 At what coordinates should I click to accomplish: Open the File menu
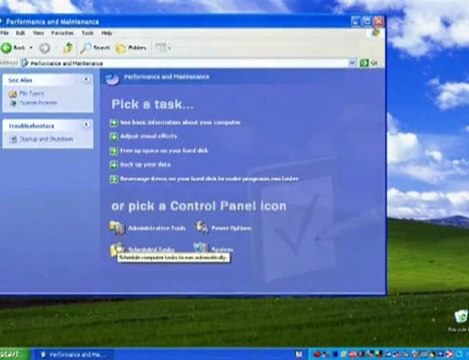pos(4,33)
